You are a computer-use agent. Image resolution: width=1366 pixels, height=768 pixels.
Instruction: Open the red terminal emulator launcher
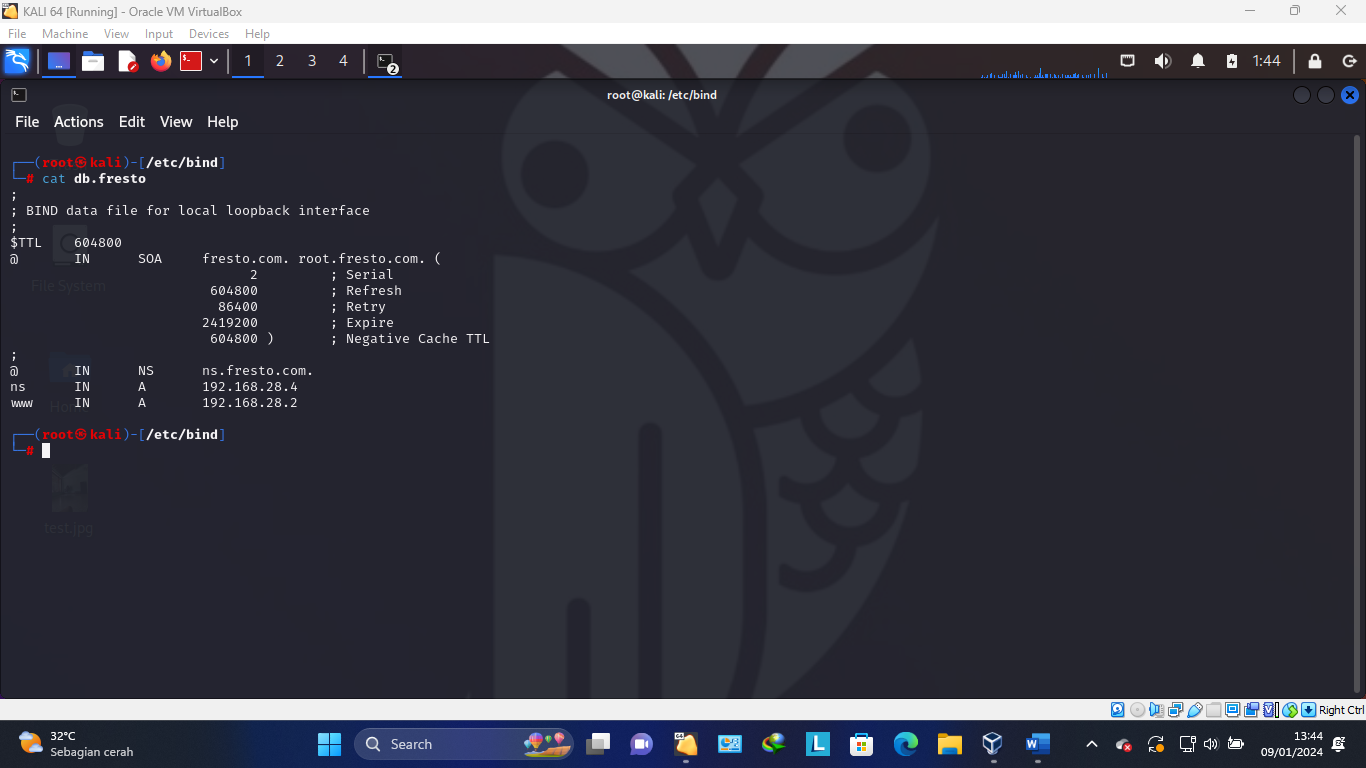[x=191, y=61]
